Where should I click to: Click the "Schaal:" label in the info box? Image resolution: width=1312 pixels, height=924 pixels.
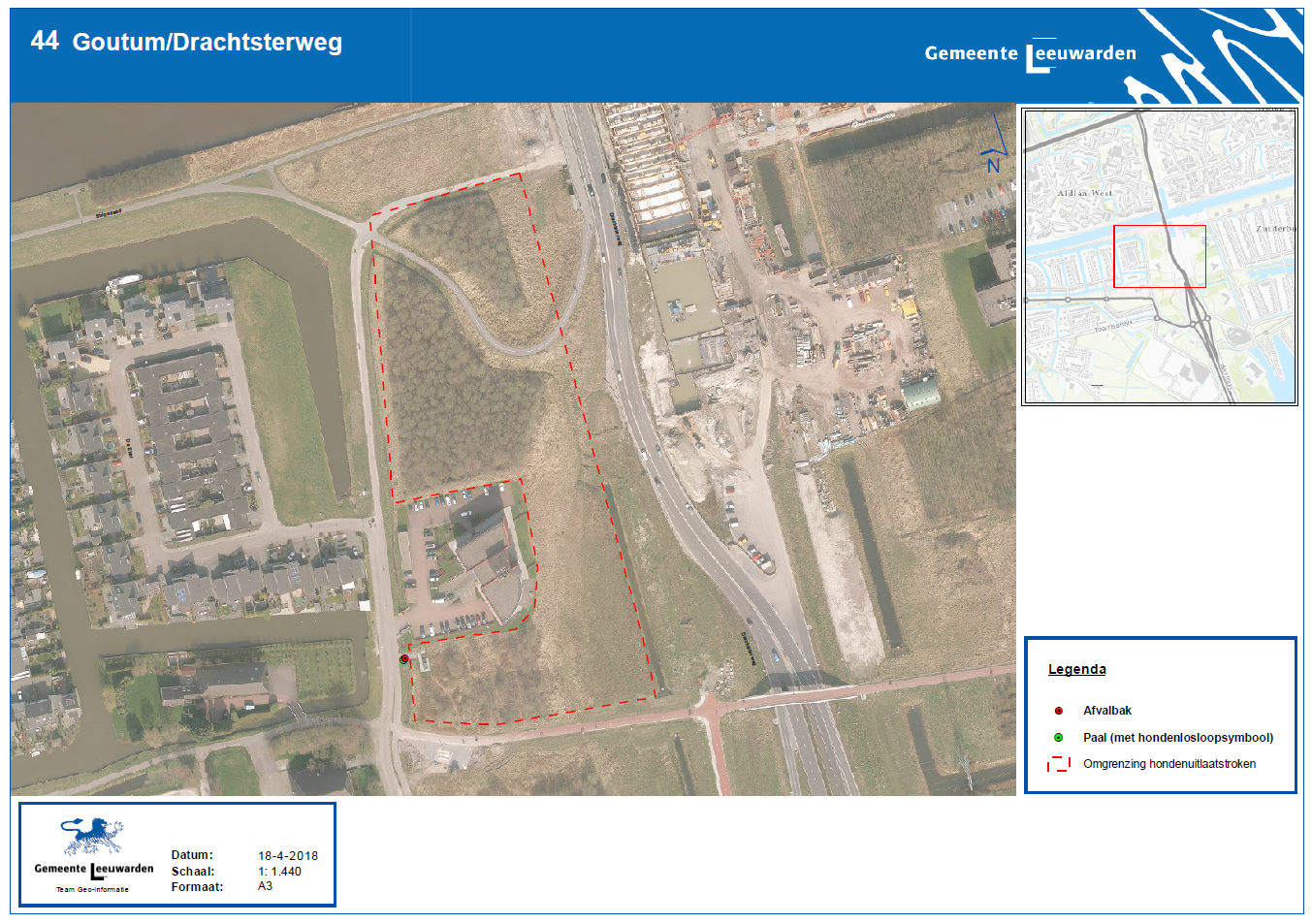(x=192, y=872)
